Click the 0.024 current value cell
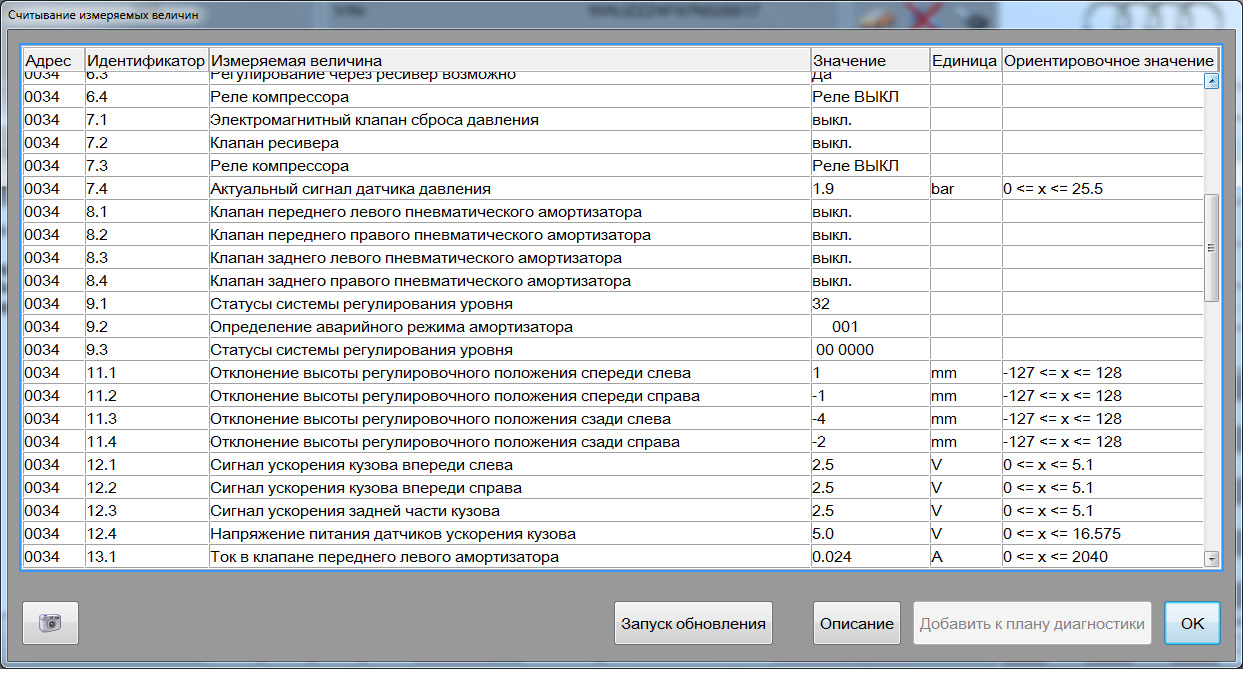The image size is (1243, 675). click(x=870, y=557)
